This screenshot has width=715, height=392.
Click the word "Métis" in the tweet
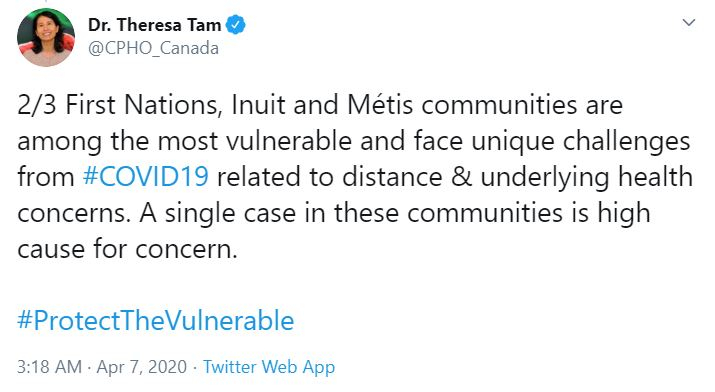point(380,105)
